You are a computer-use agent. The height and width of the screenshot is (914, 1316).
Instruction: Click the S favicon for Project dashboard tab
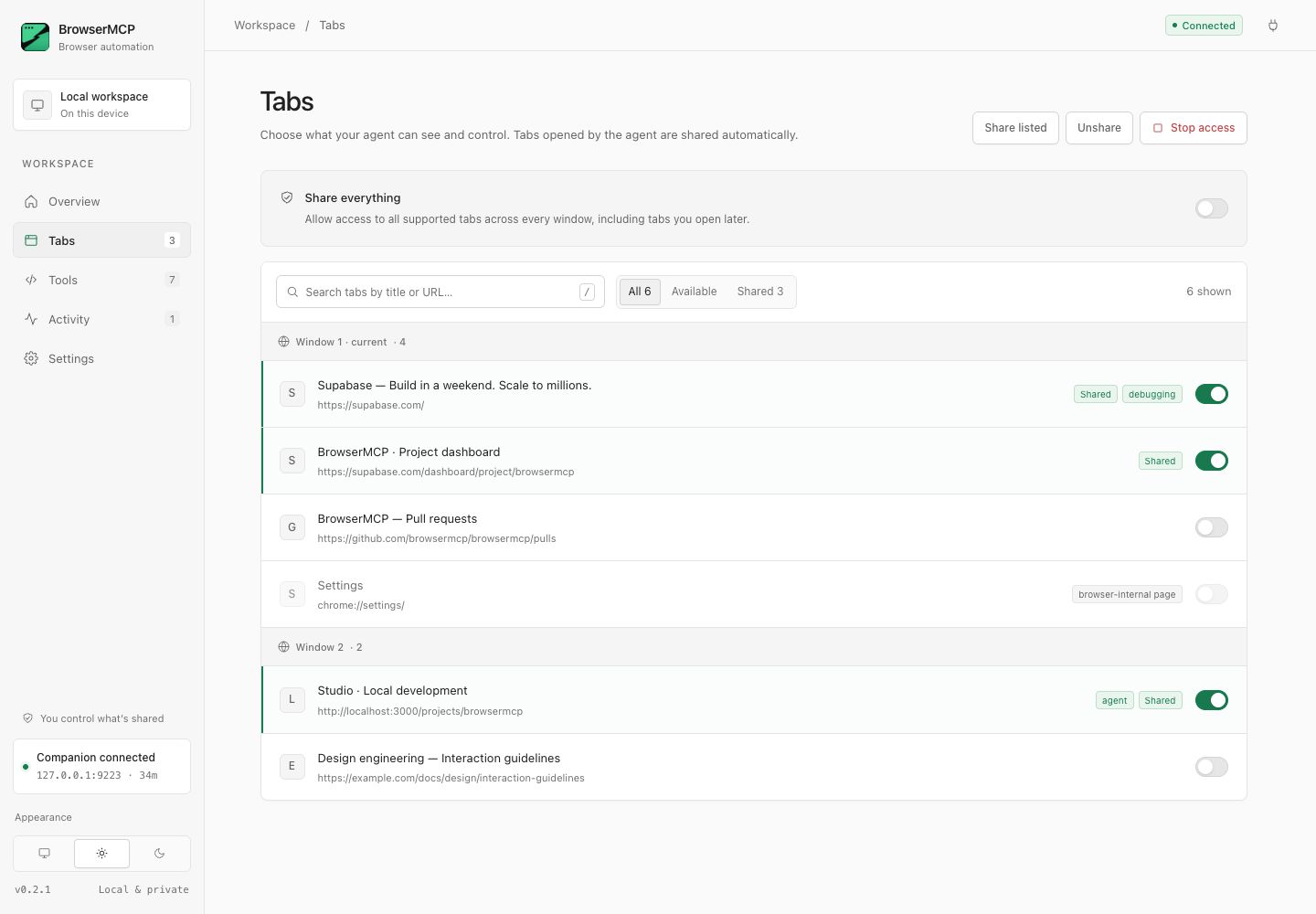point(292,461)
